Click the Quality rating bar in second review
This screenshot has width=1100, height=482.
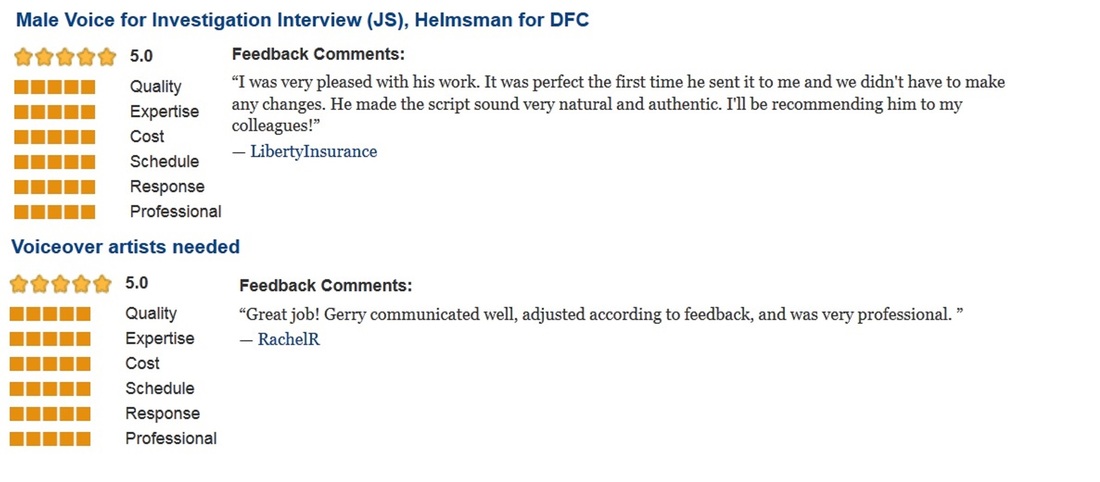pos(50,314)
